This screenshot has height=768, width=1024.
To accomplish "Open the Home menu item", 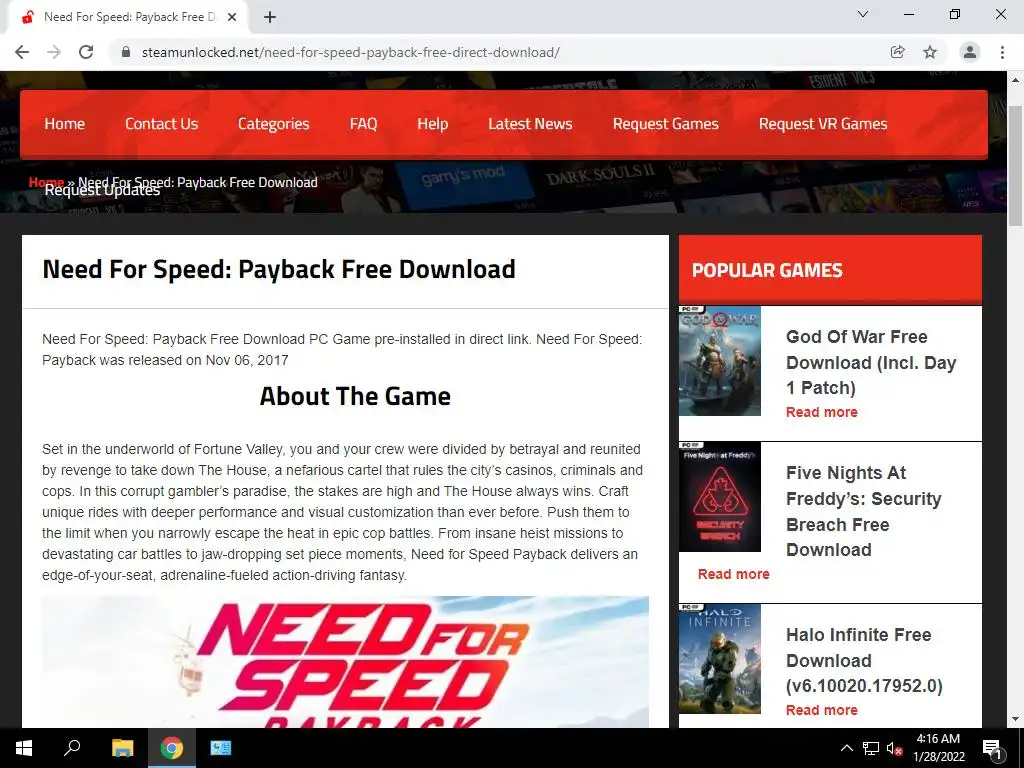I will click(x=65, y=123).
